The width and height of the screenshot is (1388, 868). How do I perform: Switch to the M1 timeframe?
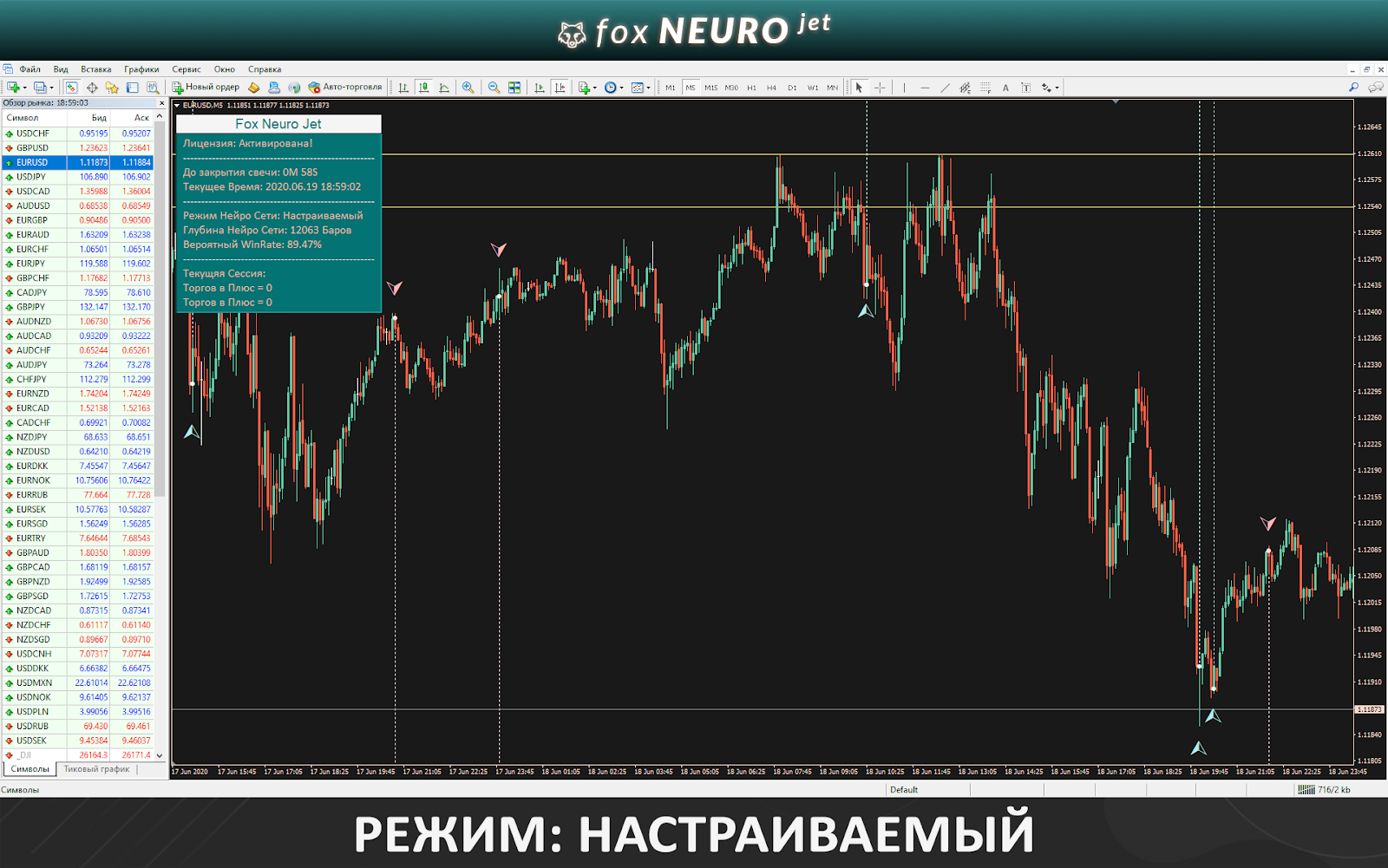pyautogui.click(x=671, y=88)
